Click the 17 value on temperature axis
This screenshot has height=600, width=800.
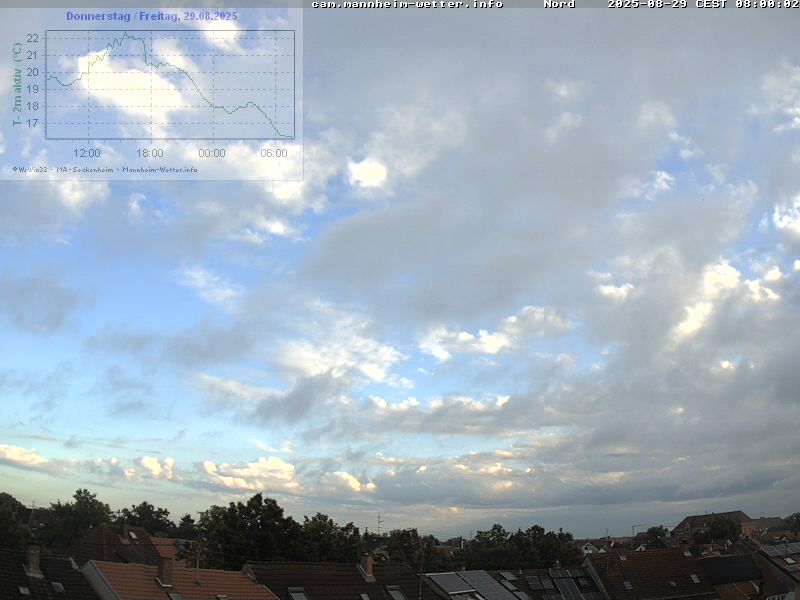tap(33, 123)
